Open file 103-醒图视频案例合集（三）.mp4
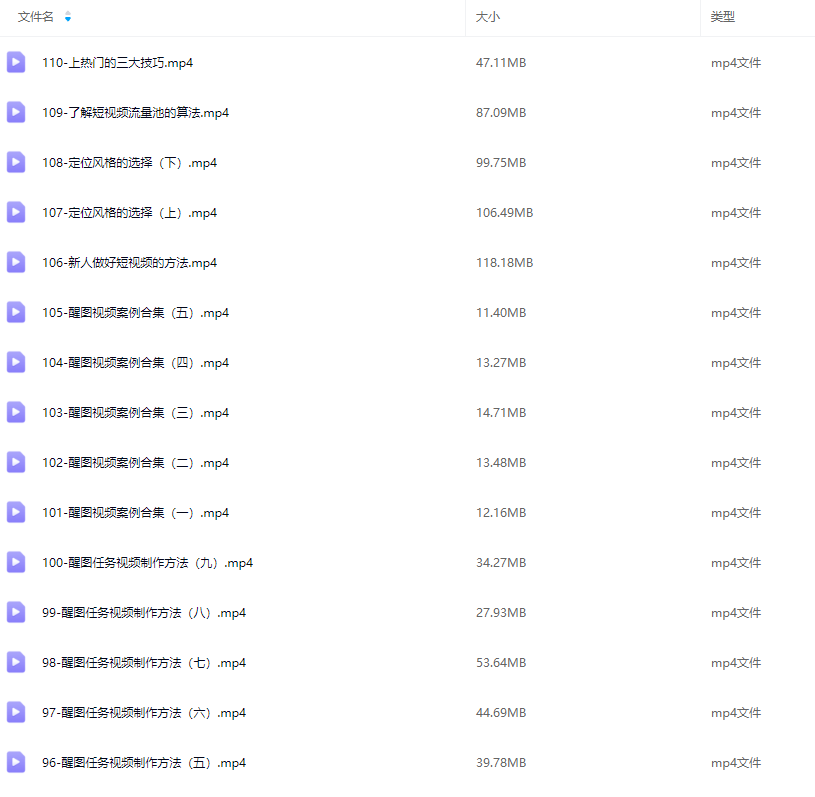815x797 pixels. [x=135, y=413]
